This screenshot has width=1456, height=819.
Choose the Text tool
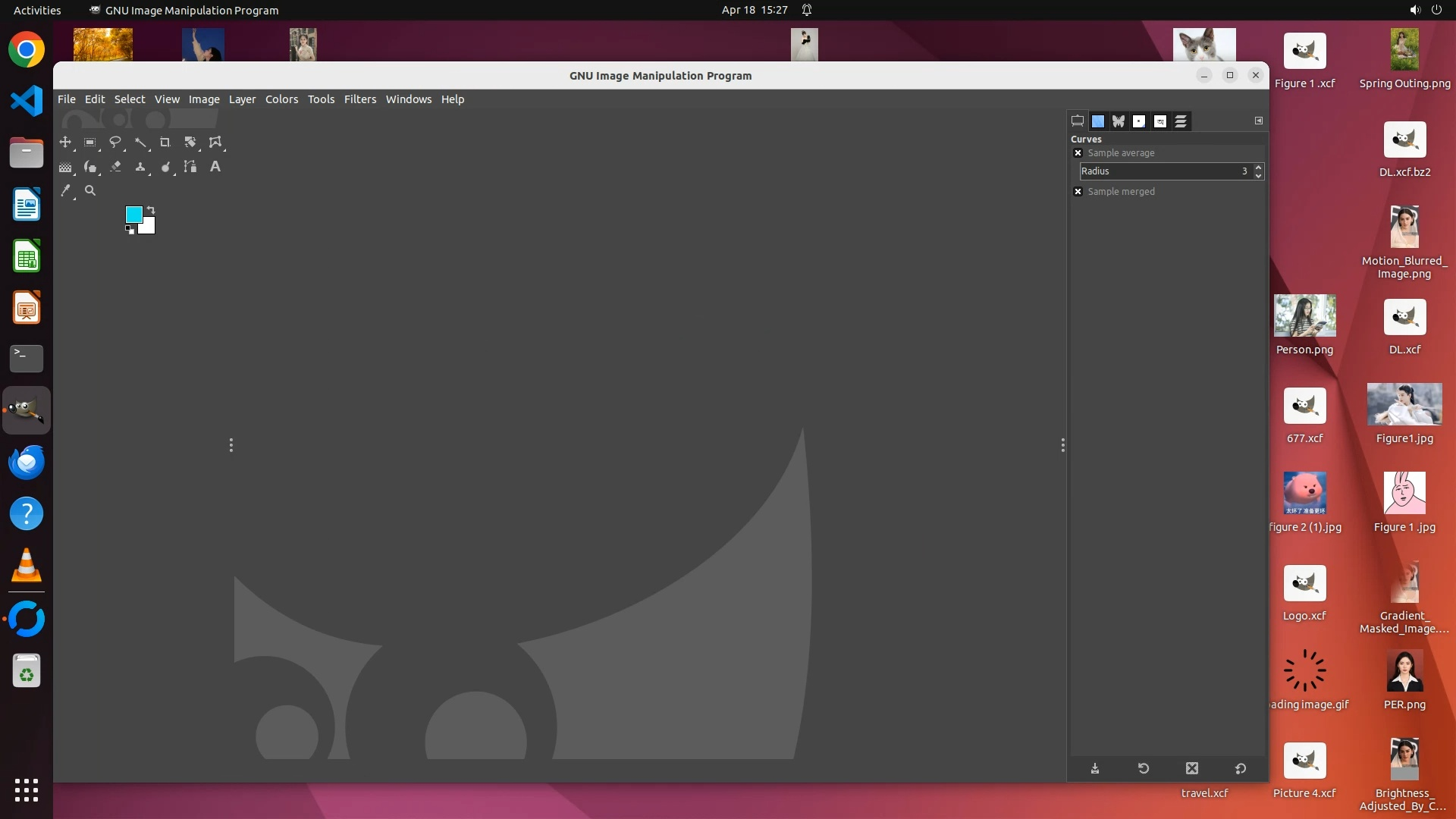tap(215, 167)
